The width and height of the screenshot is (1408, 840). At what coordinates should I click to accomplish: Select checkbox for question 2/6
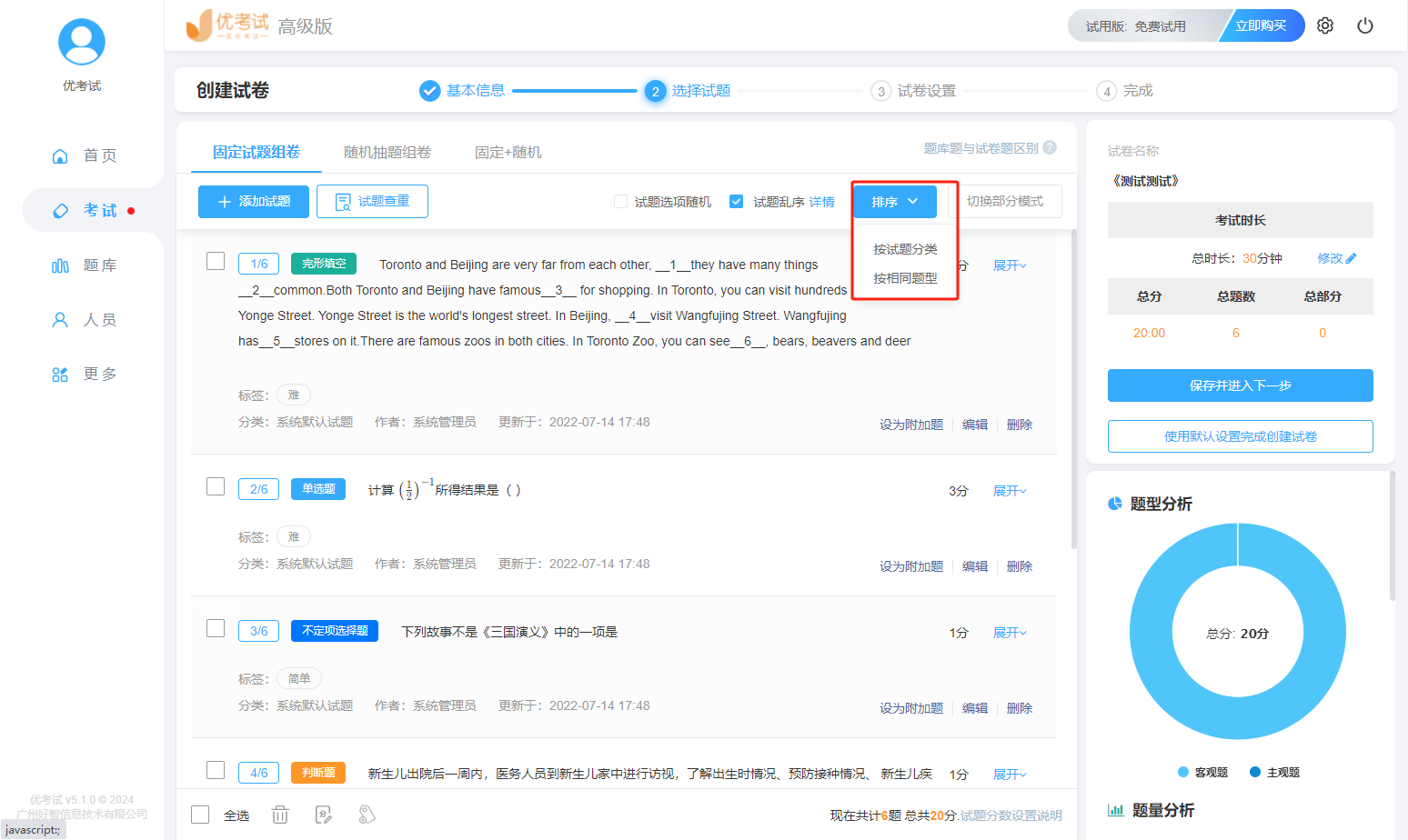point(216,486)
